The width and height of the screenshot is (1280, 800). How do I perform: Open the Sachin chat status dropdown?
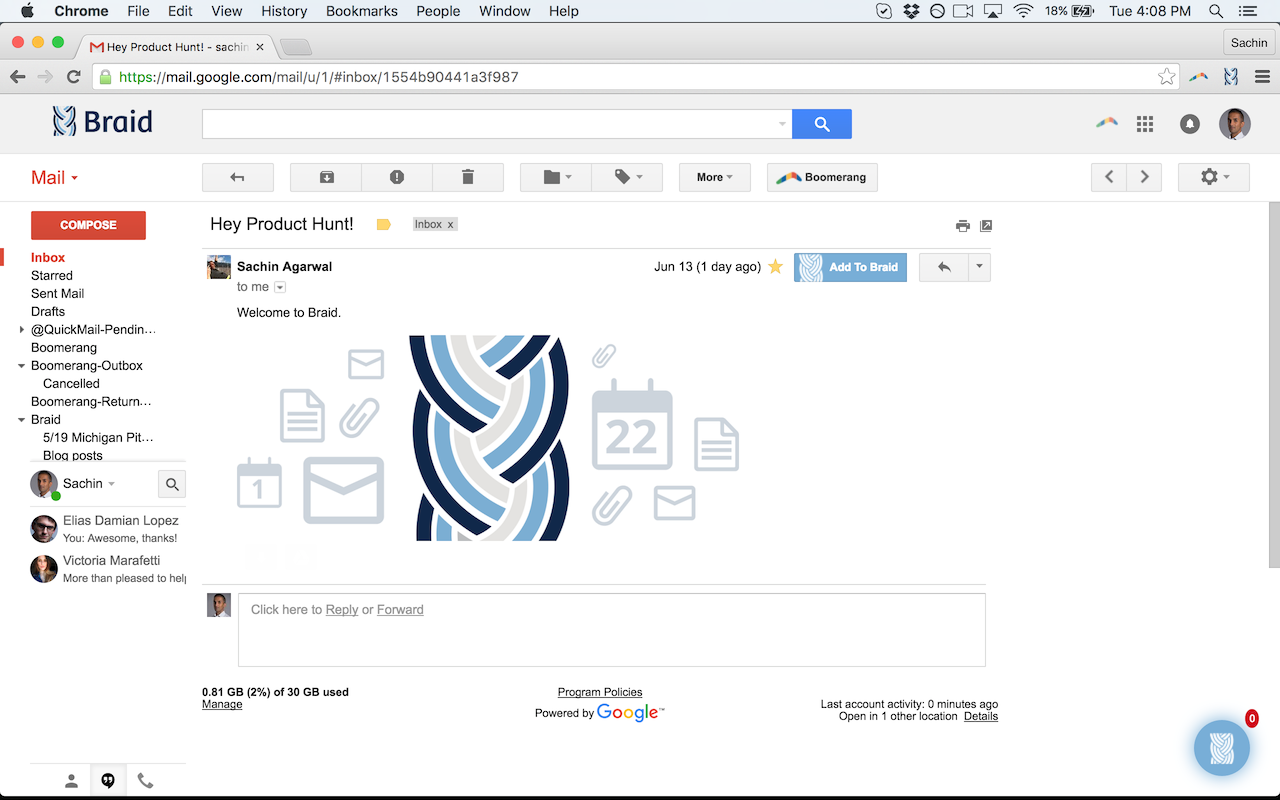pos(111,484)
